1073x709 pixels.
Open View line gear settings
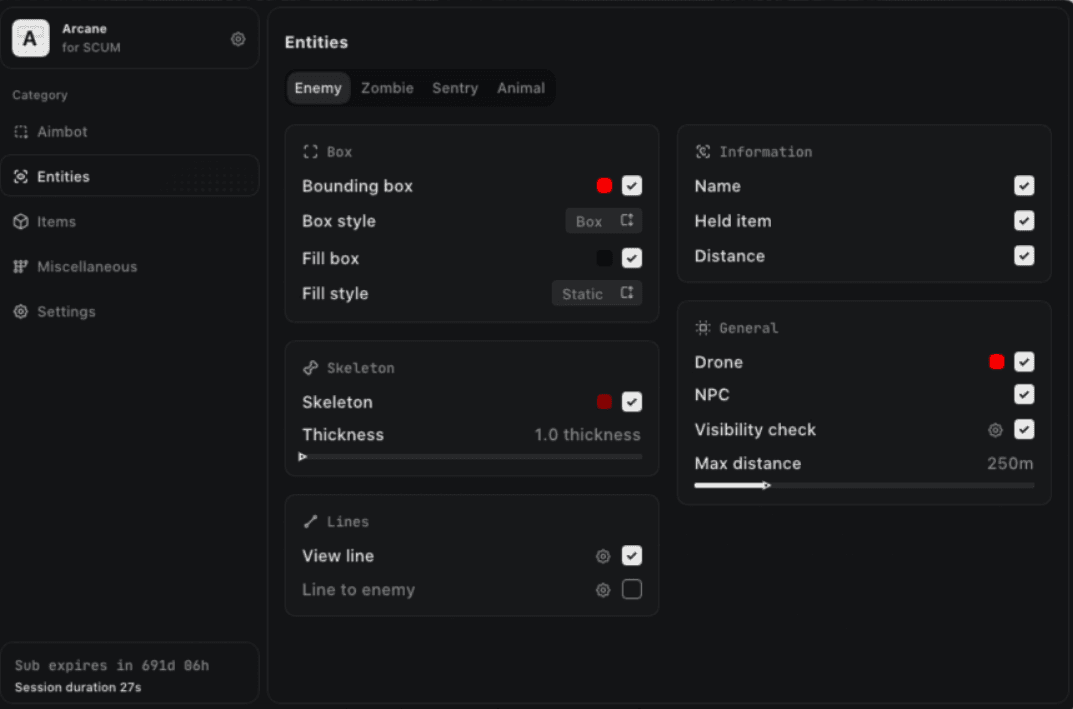pos(603,556)
